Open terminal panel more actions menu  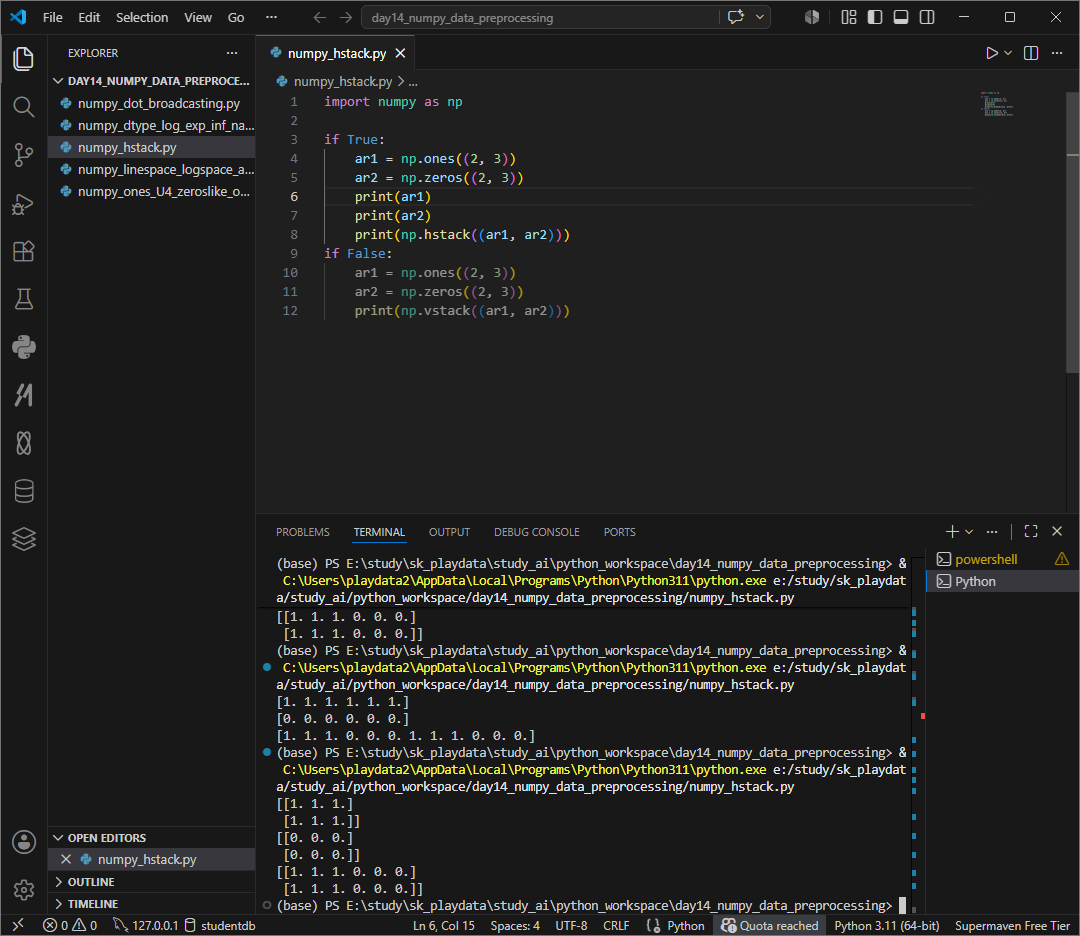[992, 531]
